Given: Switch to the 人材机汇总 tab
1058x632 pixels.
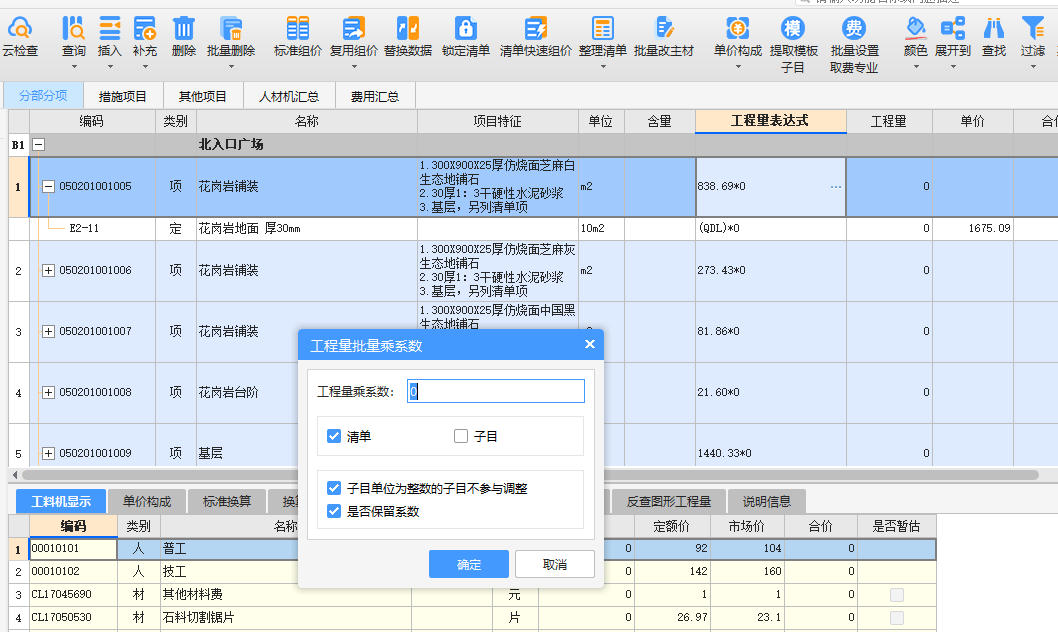Looking at the screenshot, I should click(x=289, y=96).
